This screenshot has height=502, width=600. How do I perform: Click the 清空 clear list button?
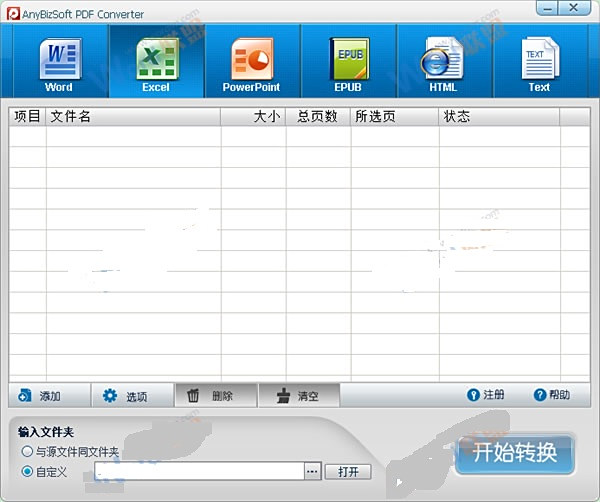point(299,396)
